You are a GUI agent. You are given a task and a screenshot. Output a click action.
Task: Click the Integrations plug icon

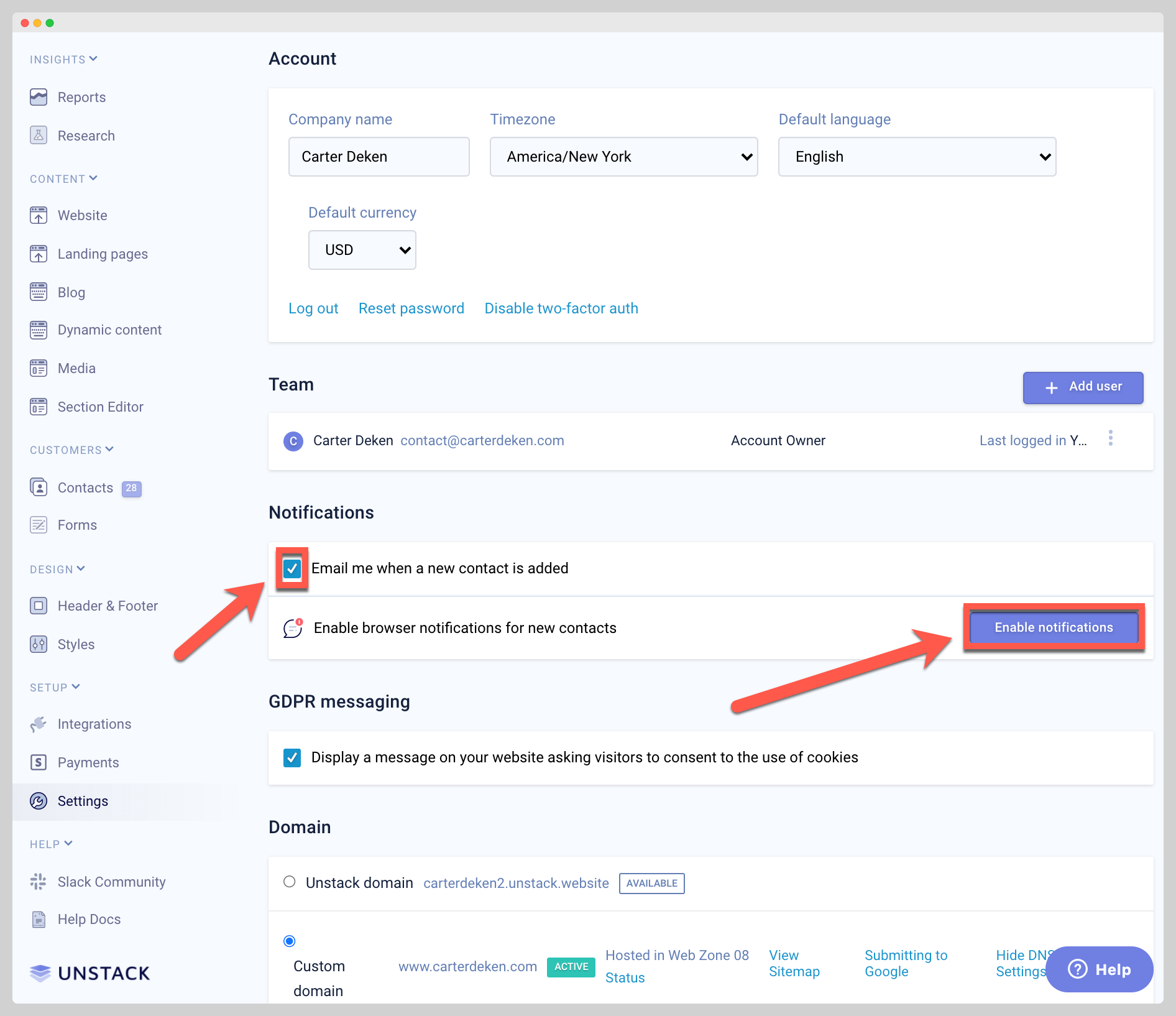(39, 724)
